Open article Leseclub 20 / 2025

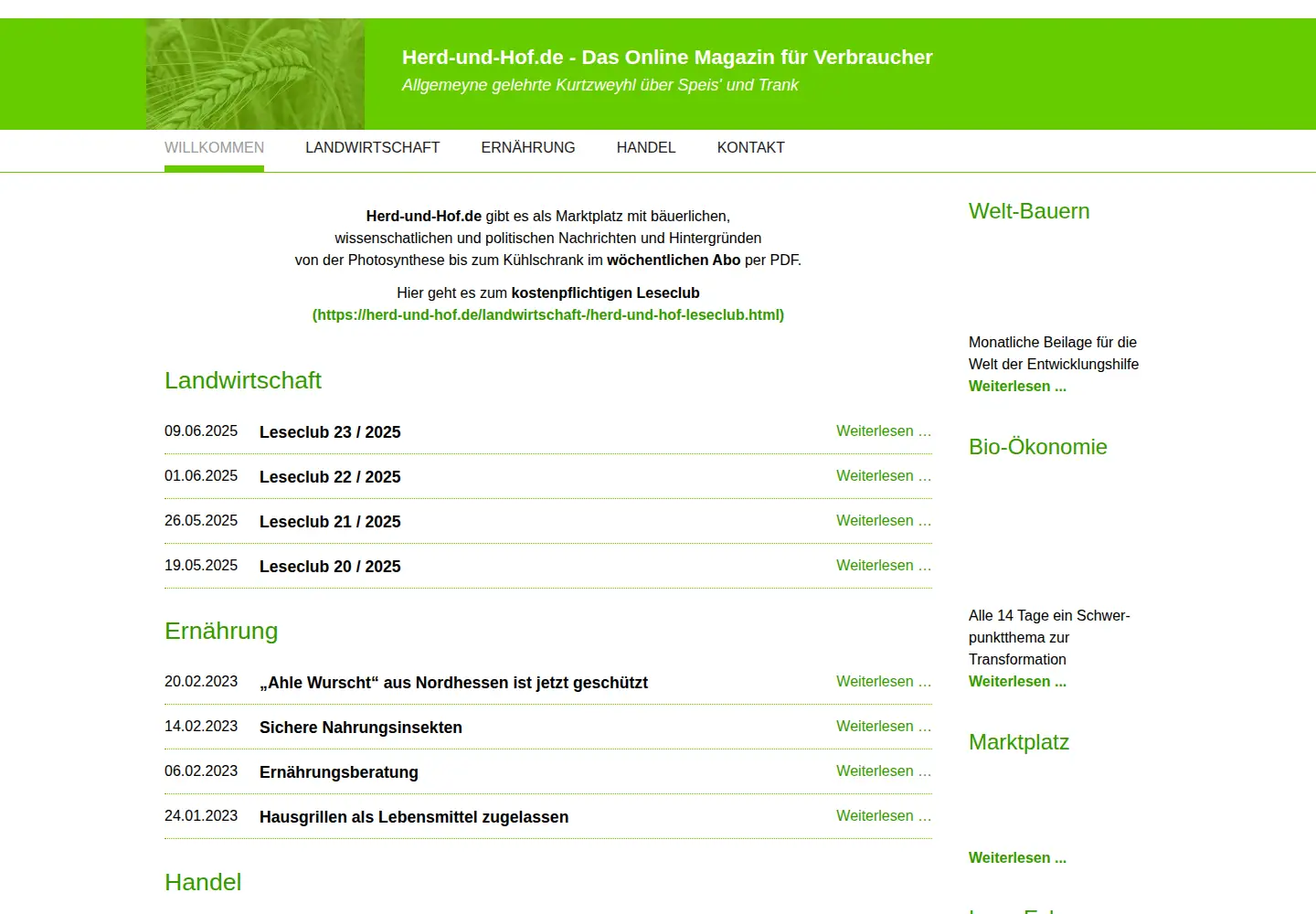pyautogui.click(x=330, y=567)
